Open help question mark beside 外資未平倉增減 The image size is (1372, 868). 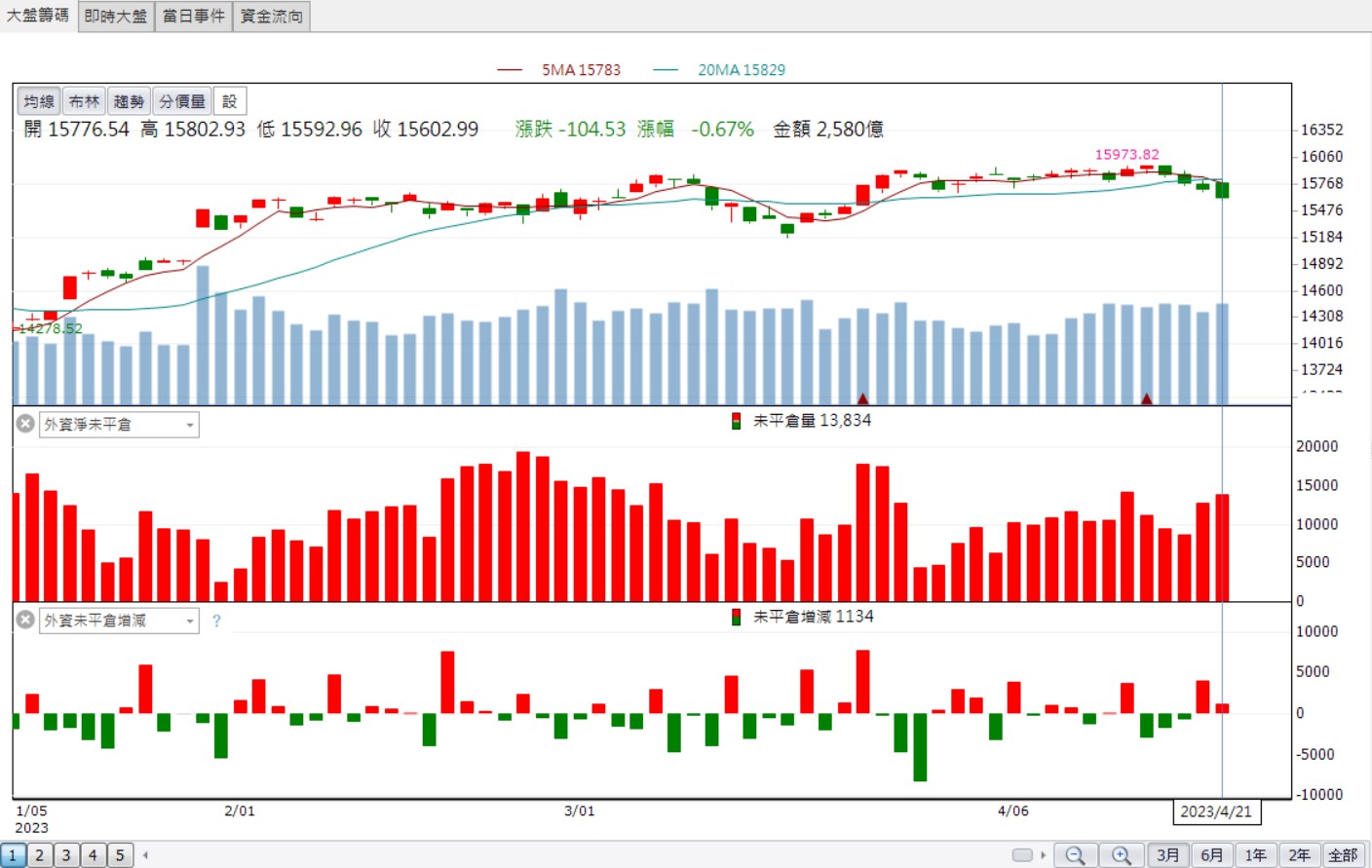216,621
